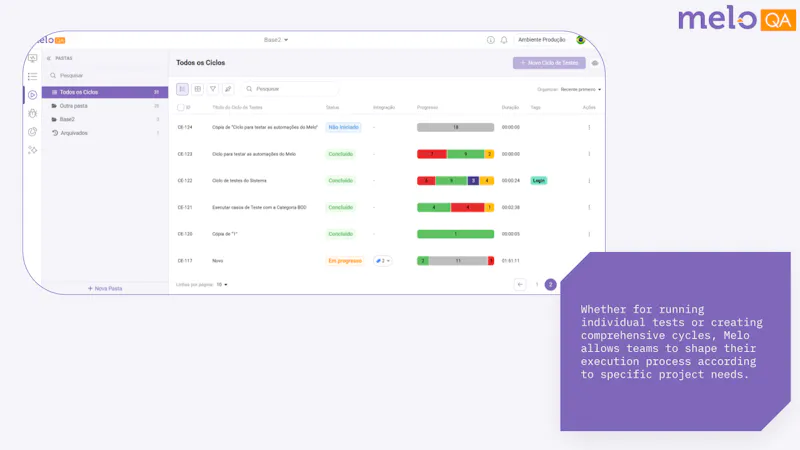
Task: Click the folder search field in Pastas
Action: tap(105, 76)
